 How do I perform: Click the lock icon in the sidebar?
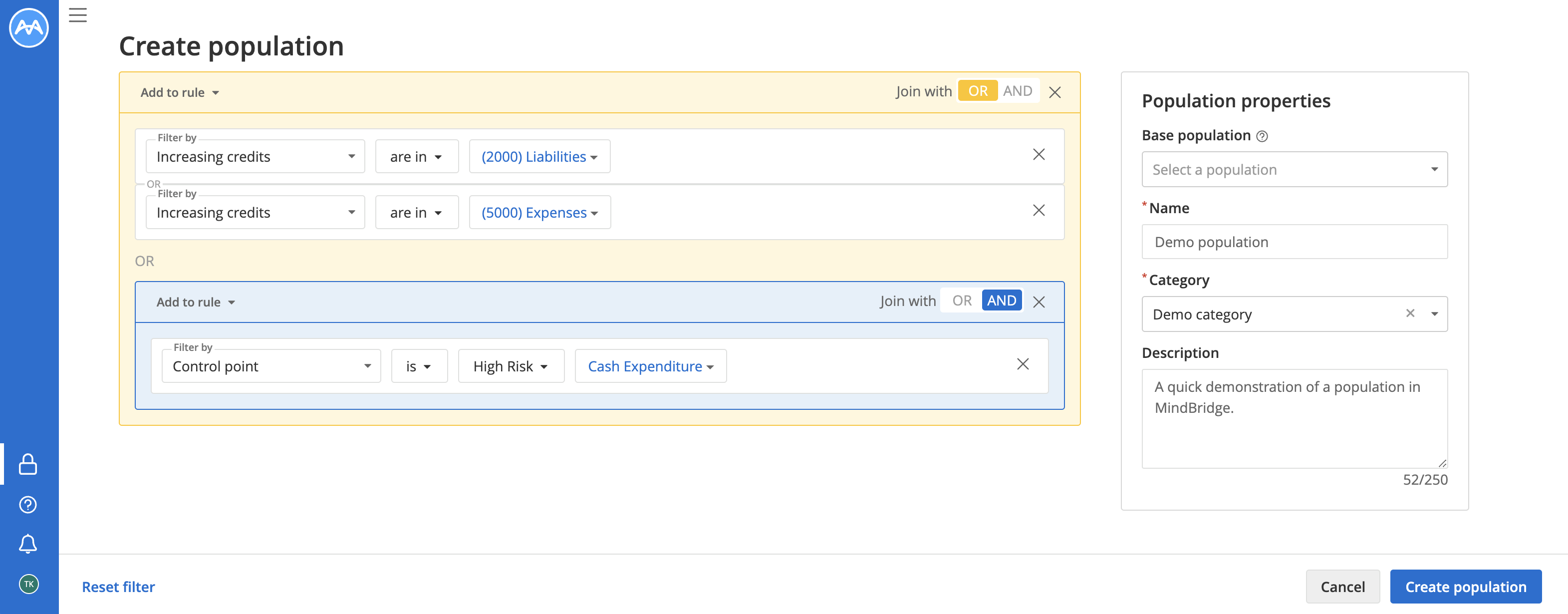27,464
